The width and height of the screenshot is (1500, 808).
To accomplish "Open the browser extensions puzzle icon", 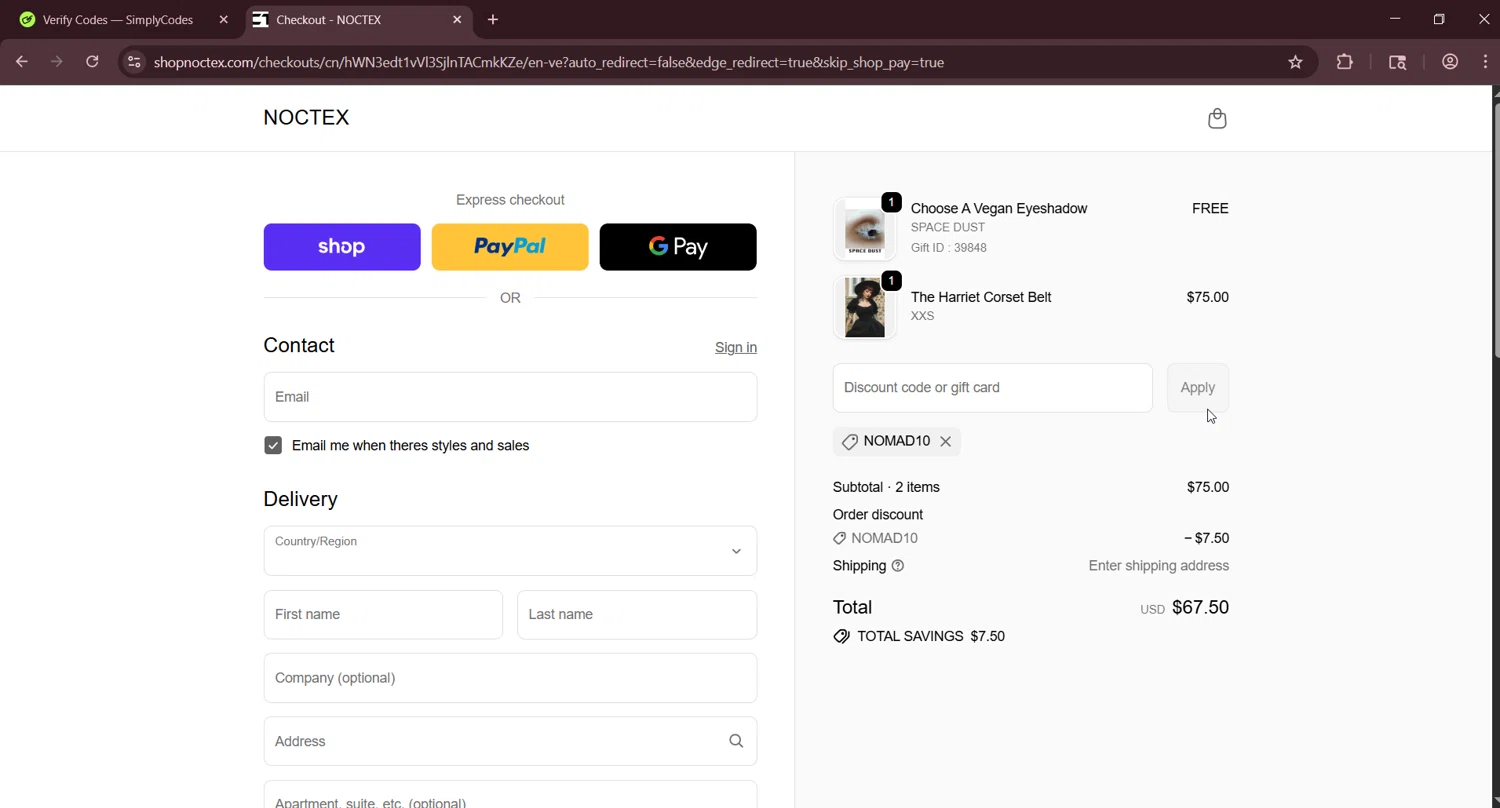I will point(1345,62).
